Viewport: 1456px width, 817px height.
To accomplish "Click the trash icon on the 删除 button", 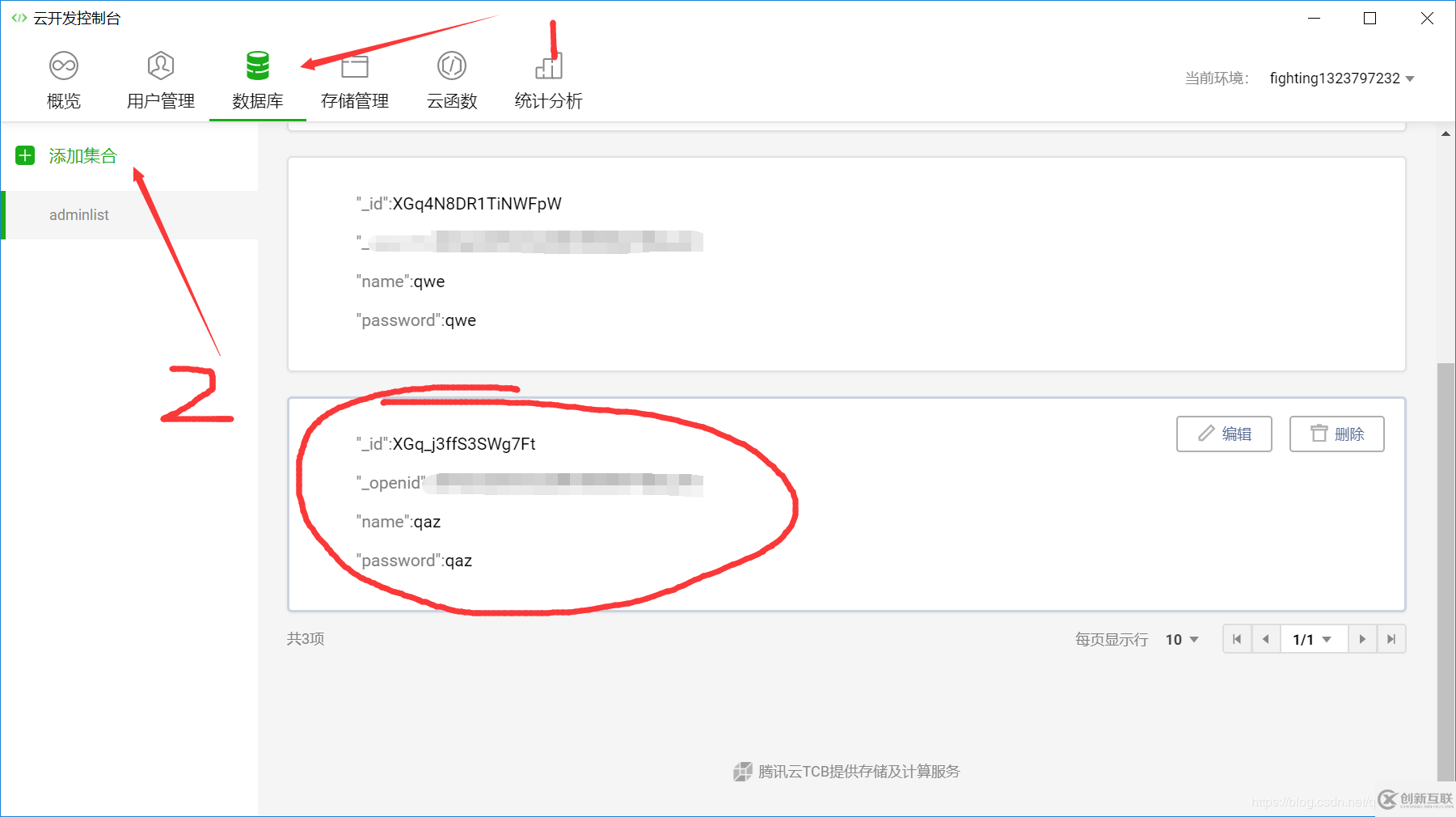I will pos(1318,434).
